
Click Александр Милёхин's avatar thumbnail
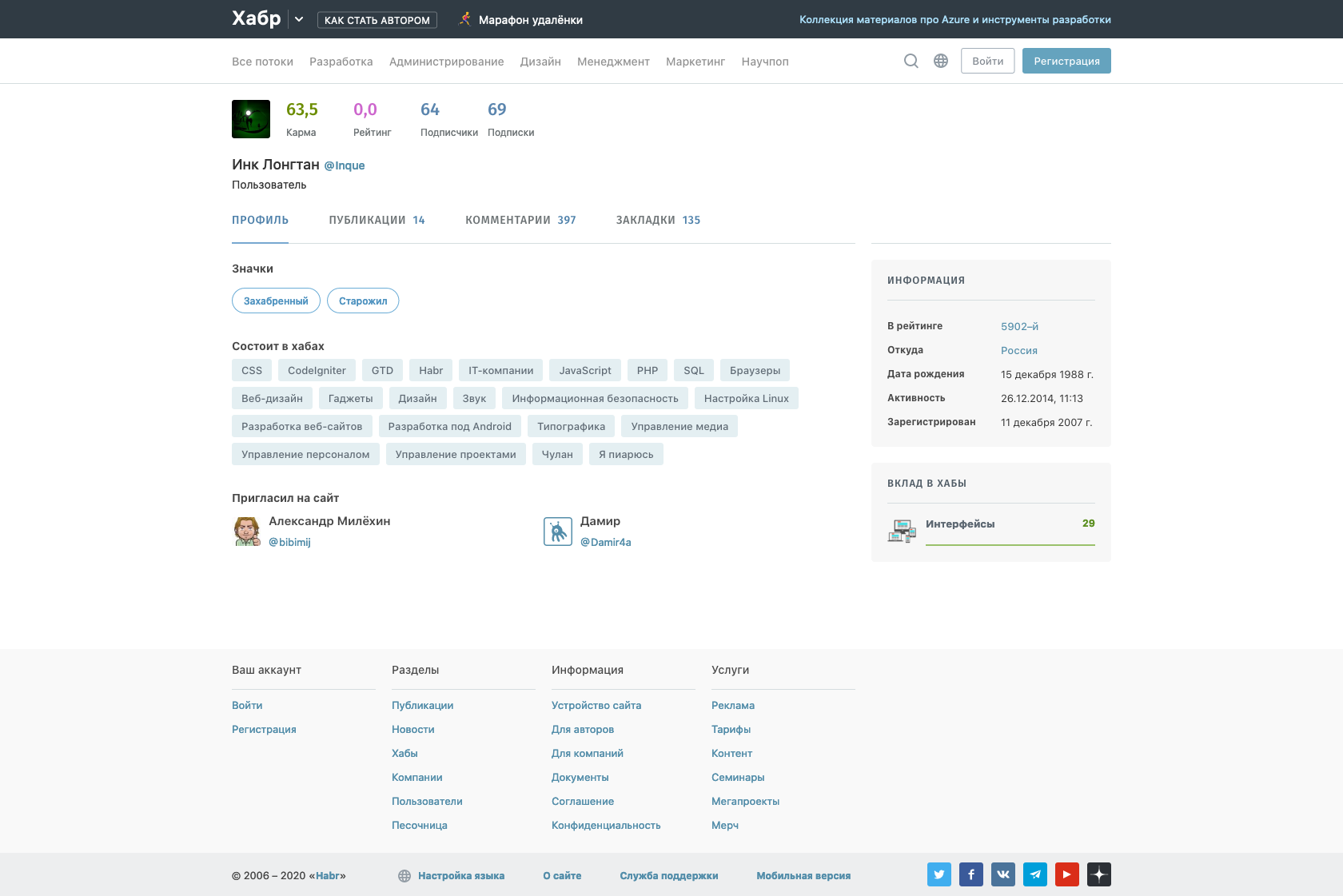tap(247, 531)
